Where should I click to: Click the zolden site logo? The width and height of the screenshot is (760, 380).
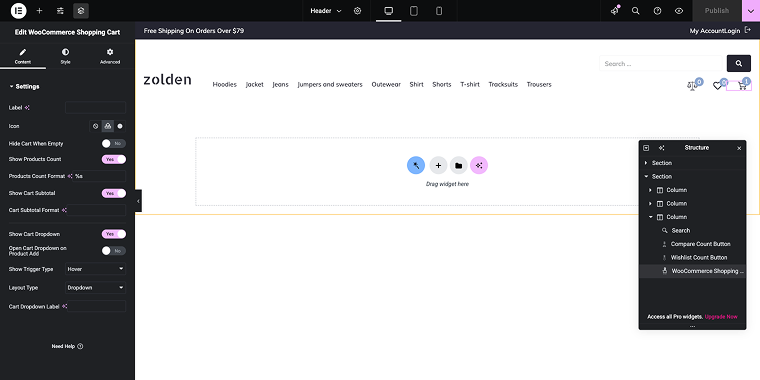tap(167, 79)
